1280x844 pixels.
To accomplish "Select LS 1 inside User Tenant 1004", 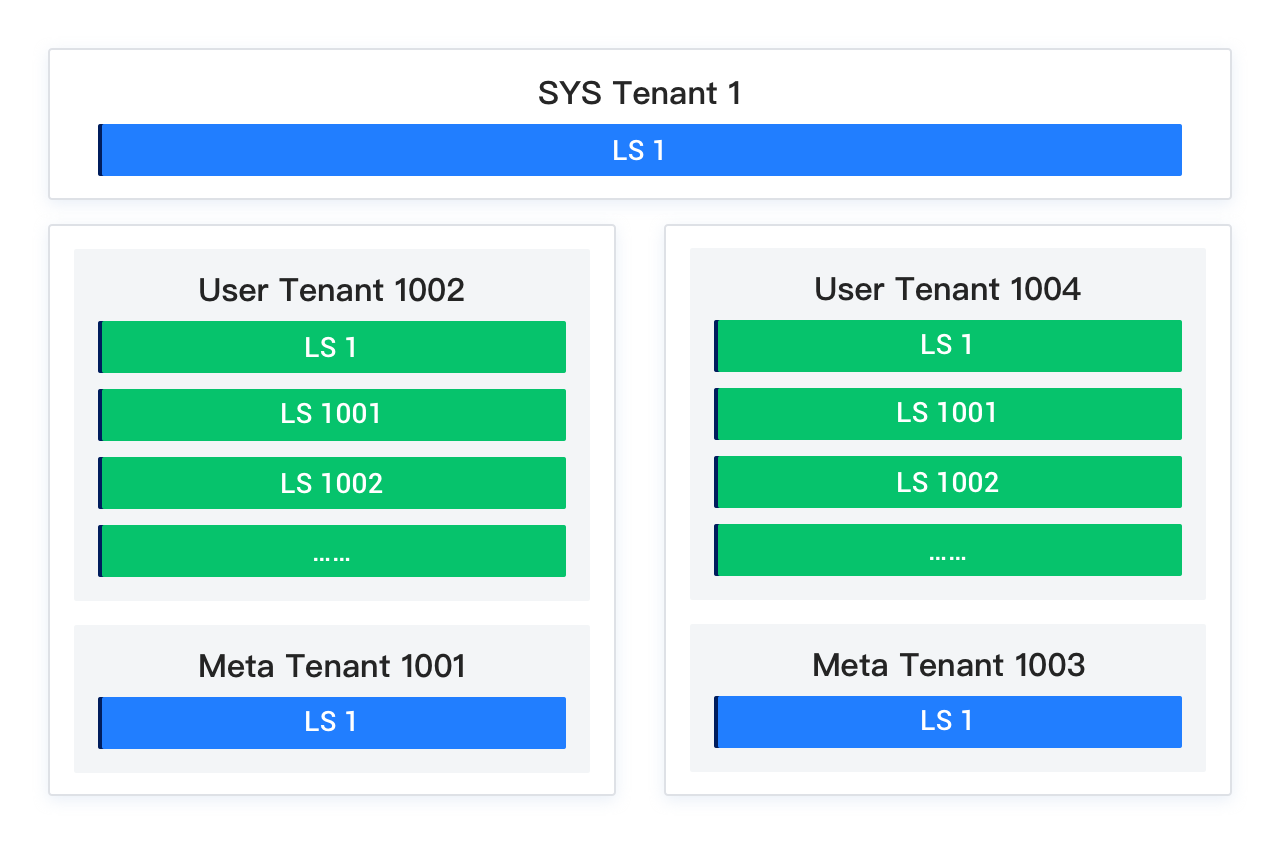I will click(x=948, y=345).
